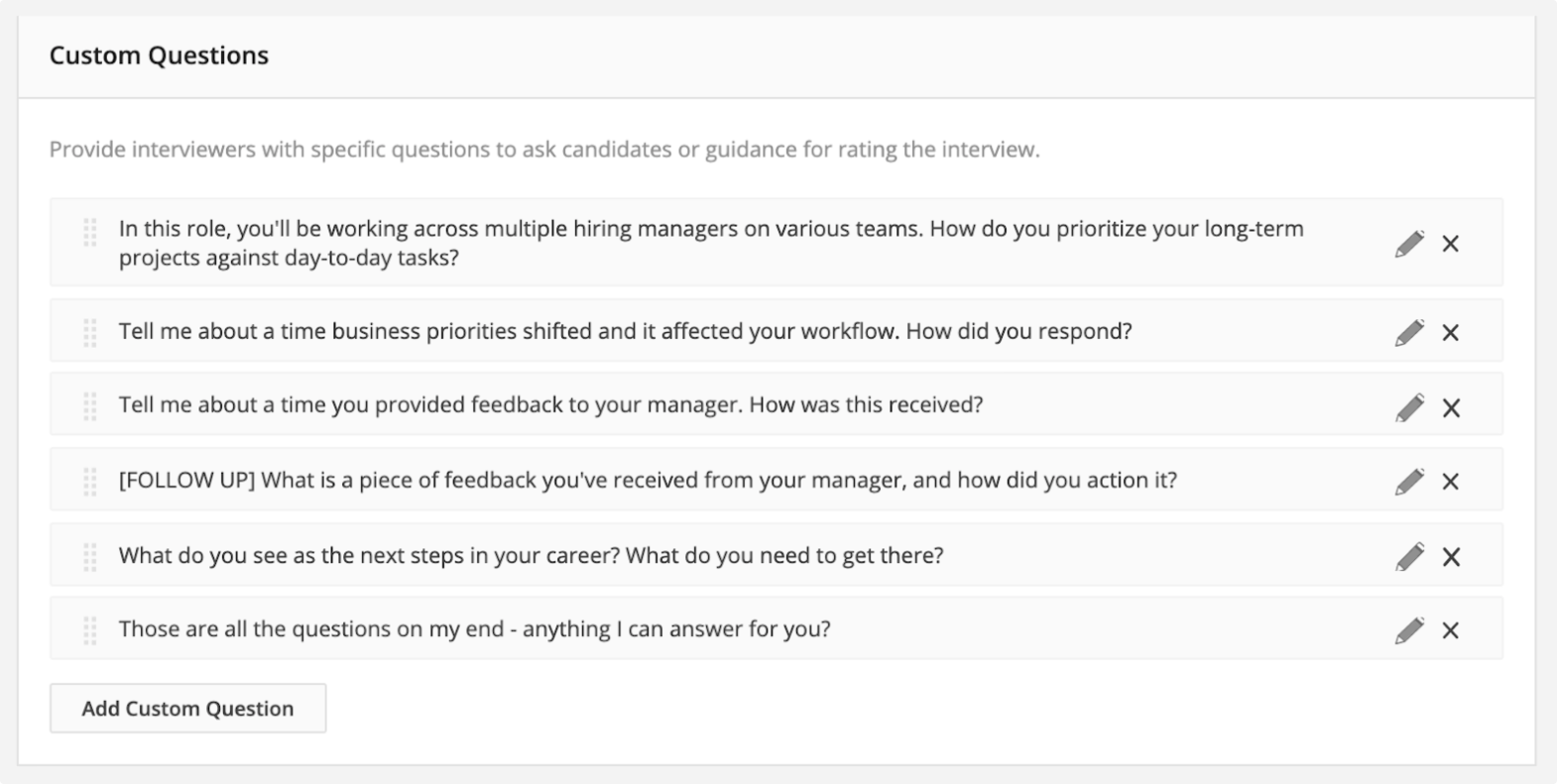Edit the 'anything I can answer' question

click(1409, 630)
